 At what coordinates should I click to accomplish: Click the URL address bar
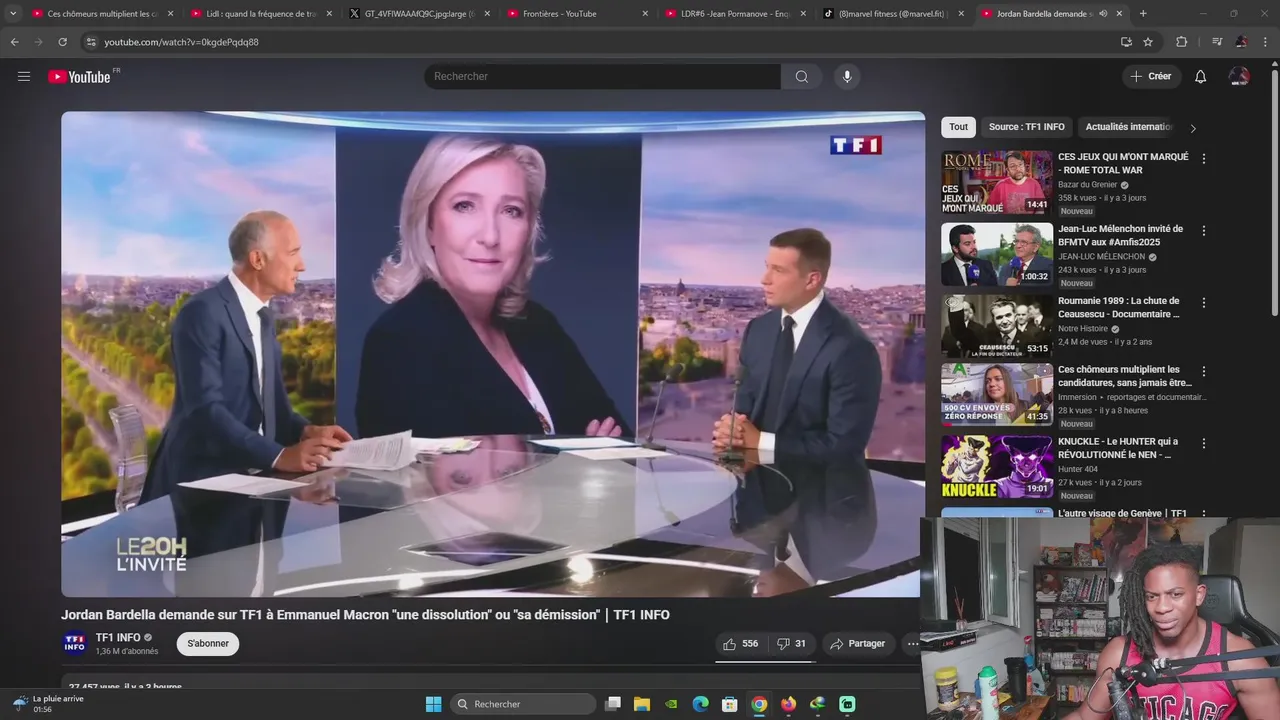[600, 42]
